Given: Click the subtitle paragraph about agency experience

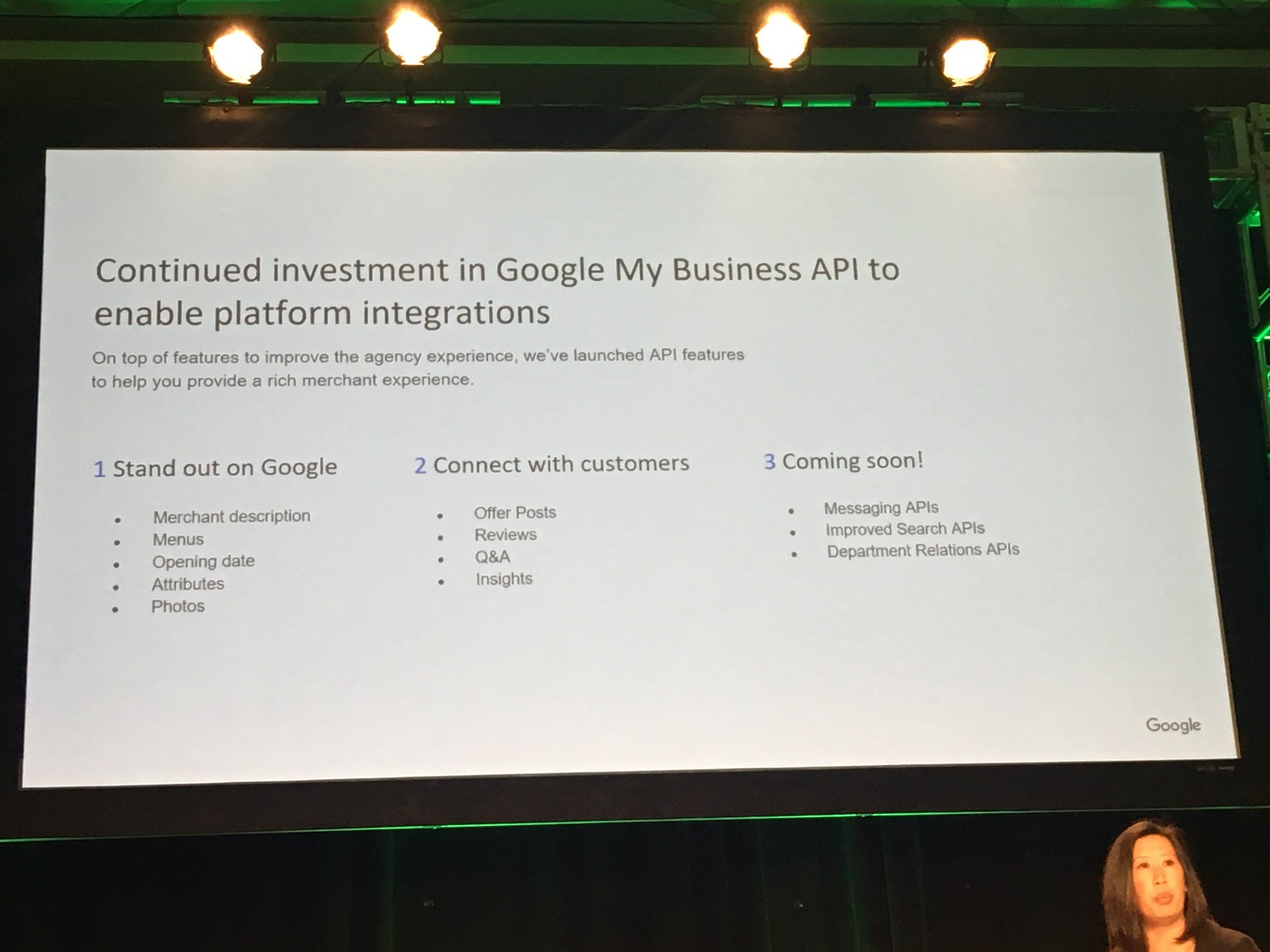Looking at the screenshot, I should point(417,368).
